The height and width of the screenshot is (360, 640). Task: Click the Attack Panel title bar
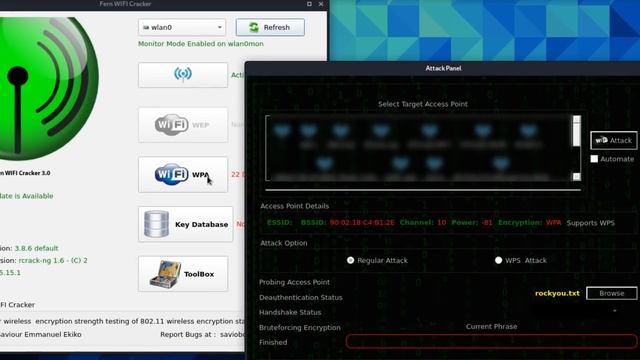tap(443, 68)
